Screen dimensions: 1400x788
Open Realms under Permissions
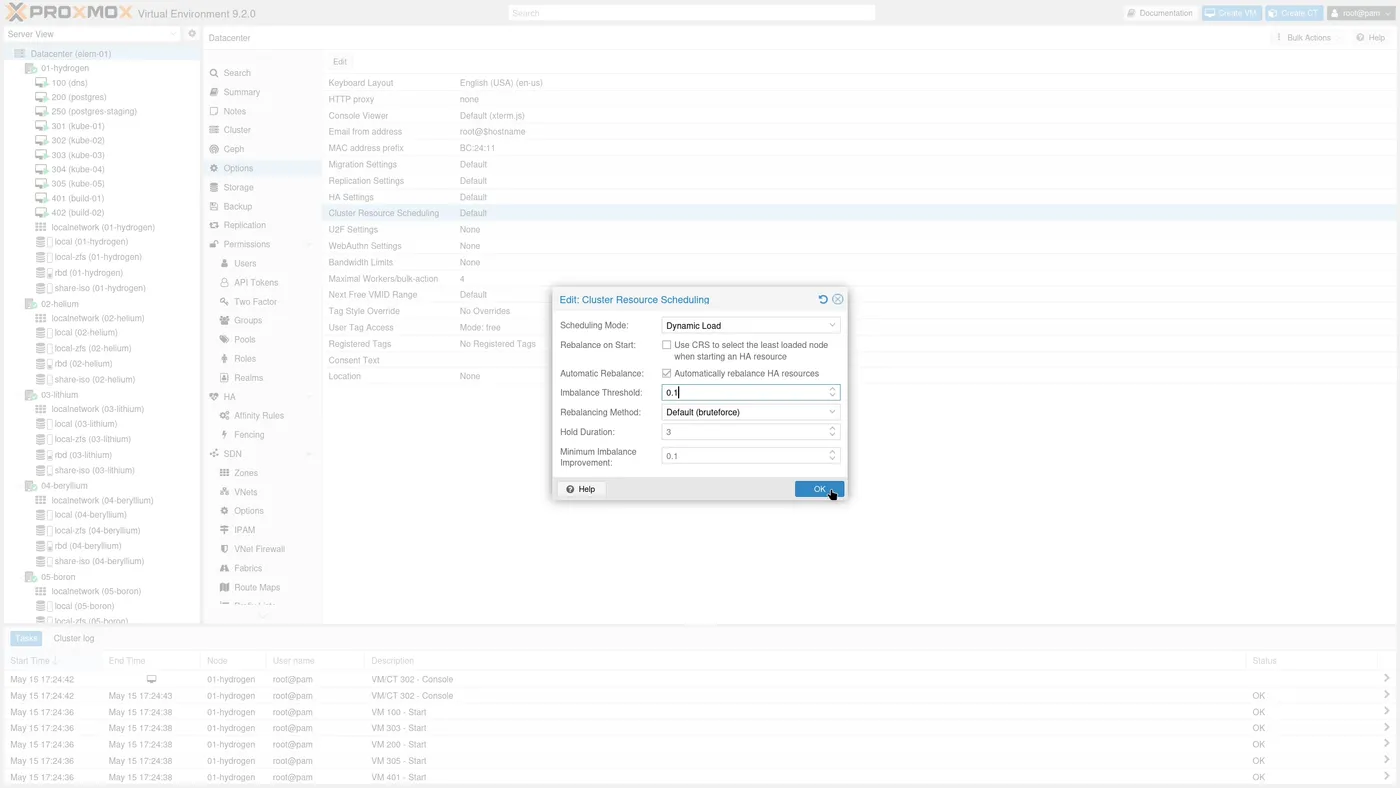[249, 377]
